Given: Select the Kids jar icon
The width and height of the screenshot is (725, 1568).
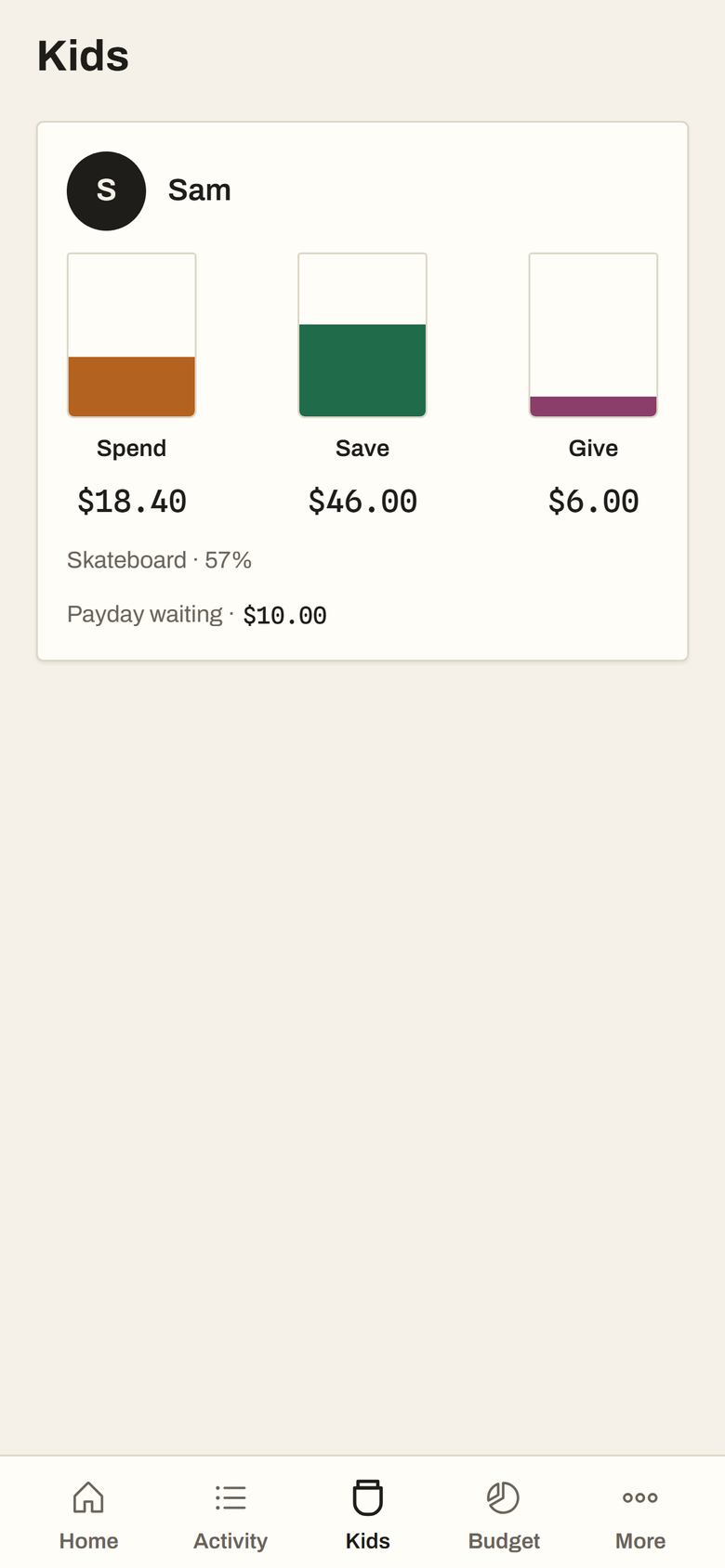Looking at the screenshot, I should coord(368,1497).
